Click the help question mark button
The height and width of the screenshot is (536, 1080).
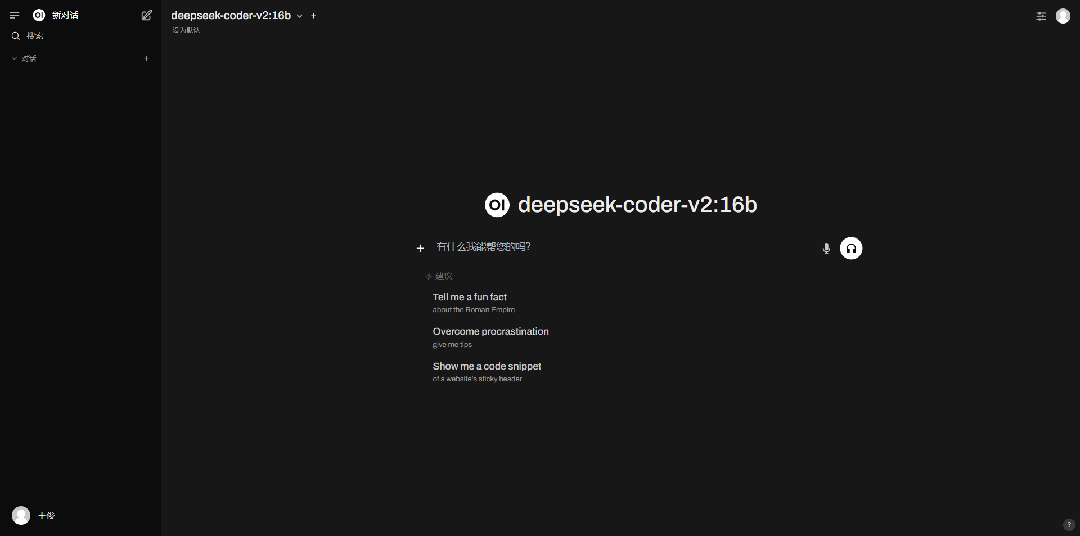1068,524
